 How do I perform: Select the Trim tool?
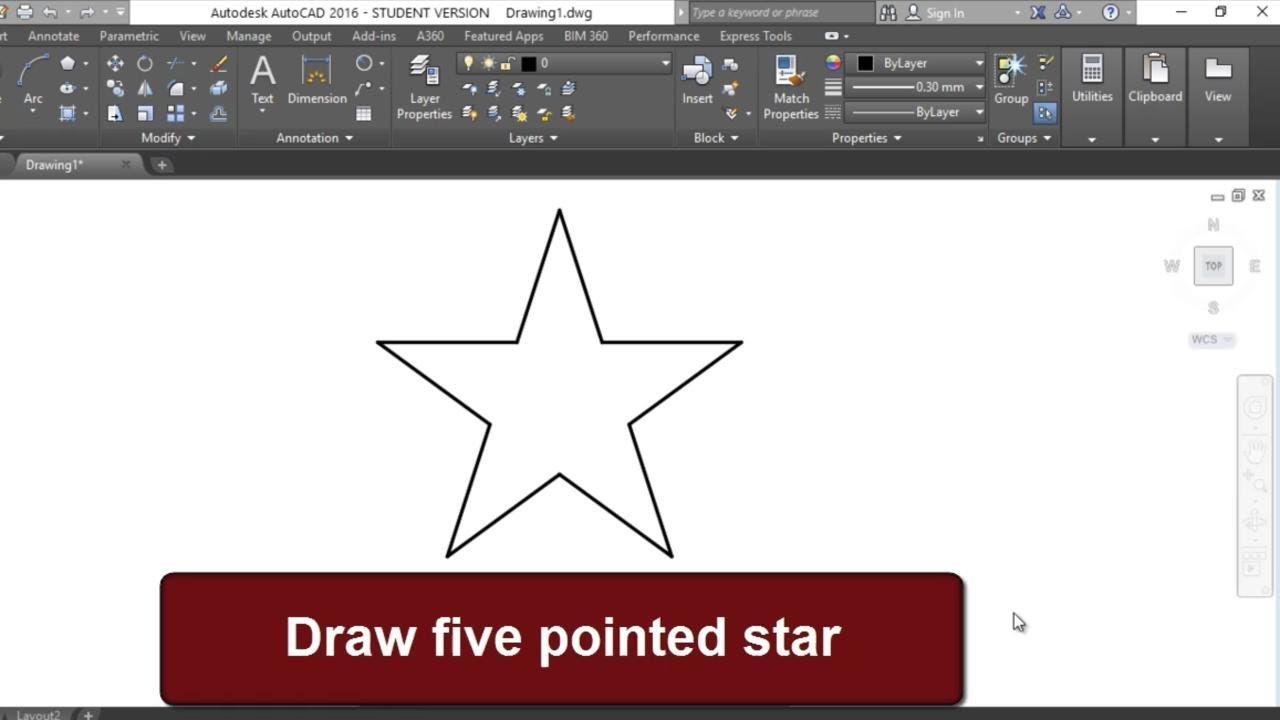point(176,63)
